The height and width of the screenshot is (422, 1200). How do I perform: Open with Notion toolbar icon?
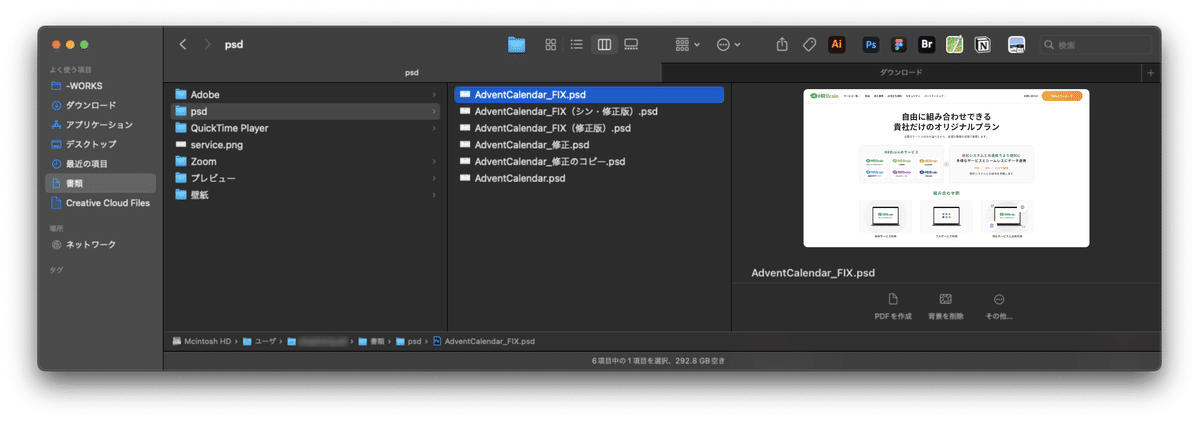point(983,44)
